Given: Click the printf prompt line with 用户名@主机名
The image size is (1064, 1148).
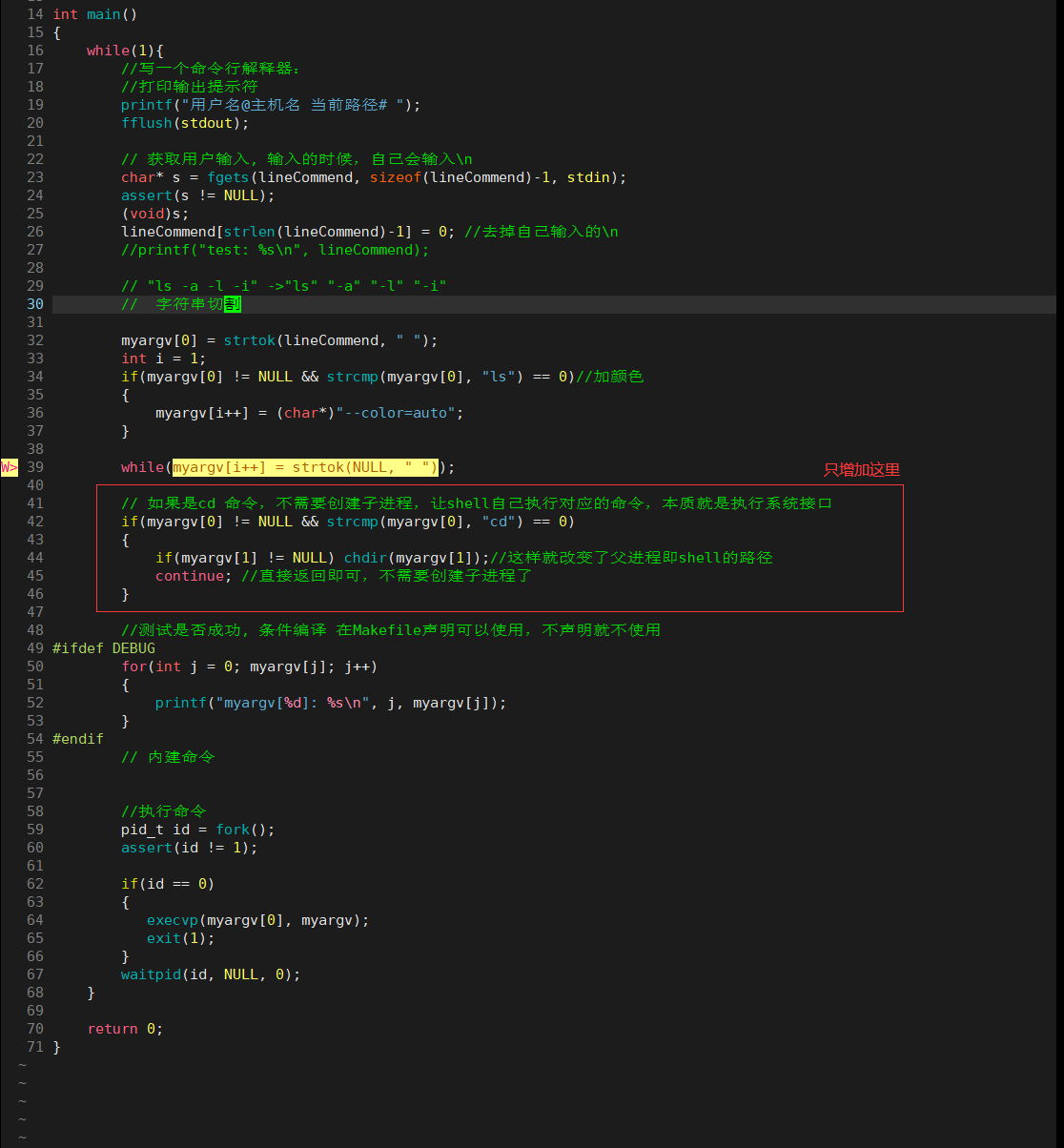Looking at the screenshot, I should coord(271,105).
